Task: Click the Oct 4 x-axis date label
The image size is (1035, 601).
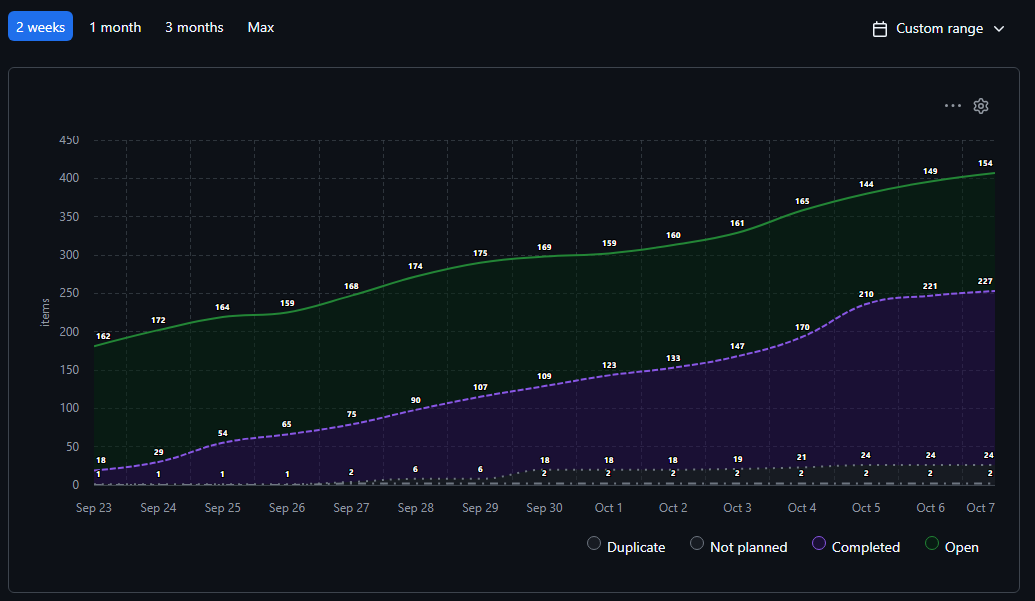Action: click(802, 508)
